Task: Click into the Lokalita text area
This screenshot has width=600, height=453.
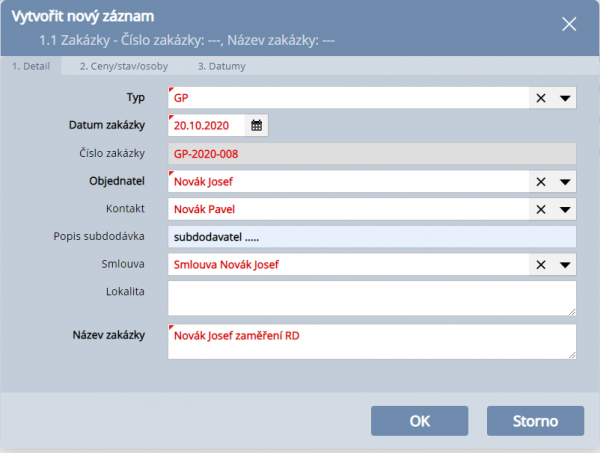Action: coord(372,298)
